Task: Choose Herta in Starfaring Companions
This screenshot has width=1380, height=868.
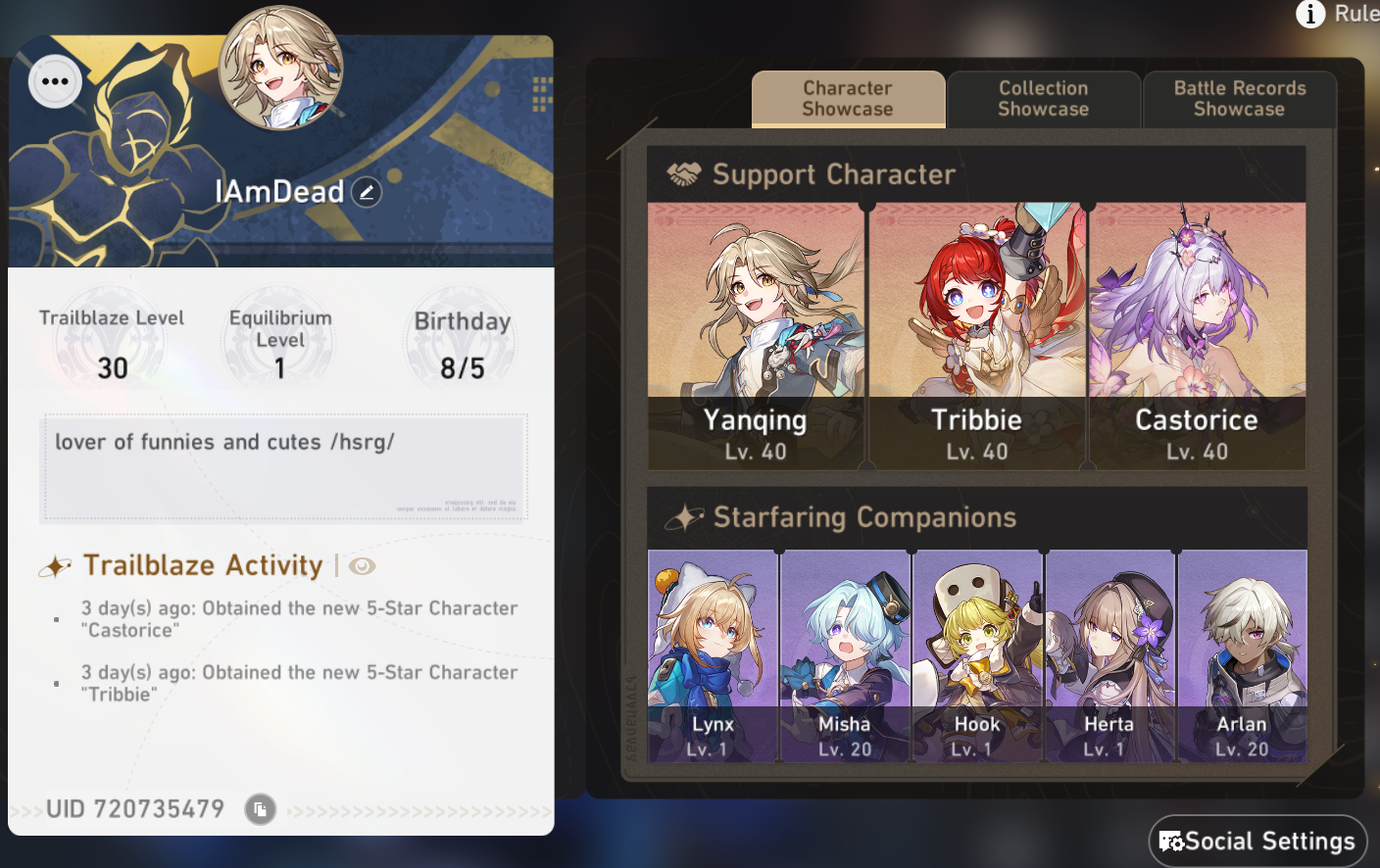Action: (1109, 656)
